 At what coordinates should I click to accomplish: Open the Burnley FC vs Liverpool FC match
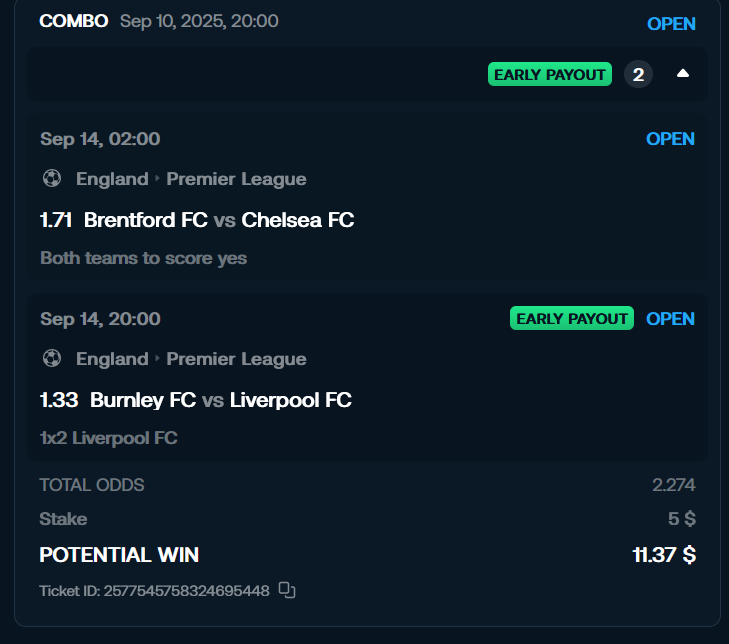pos(220,400)
